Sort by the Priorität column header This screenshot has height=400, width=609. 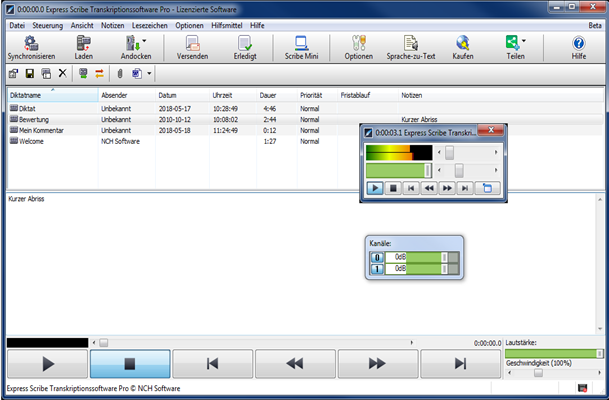coord(317,95)
